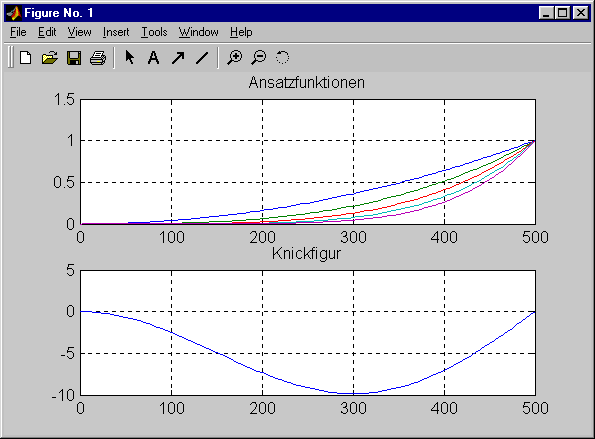This screenshot has height=439, width=595.
Task: Open the Edit menu
Action: point(47,32)
